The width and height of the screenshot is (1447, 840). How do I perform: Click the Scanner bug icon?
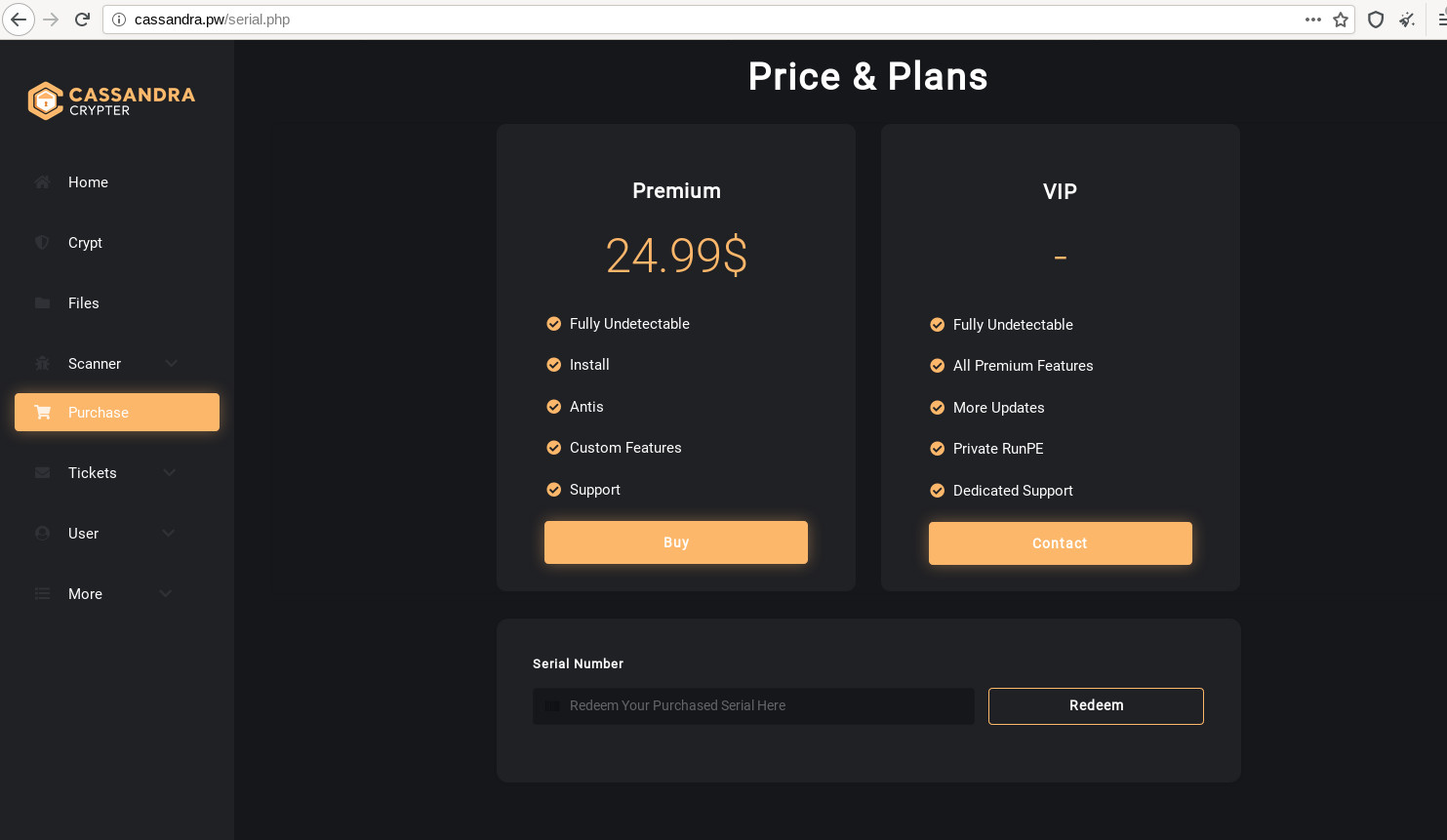coord(42,363)
